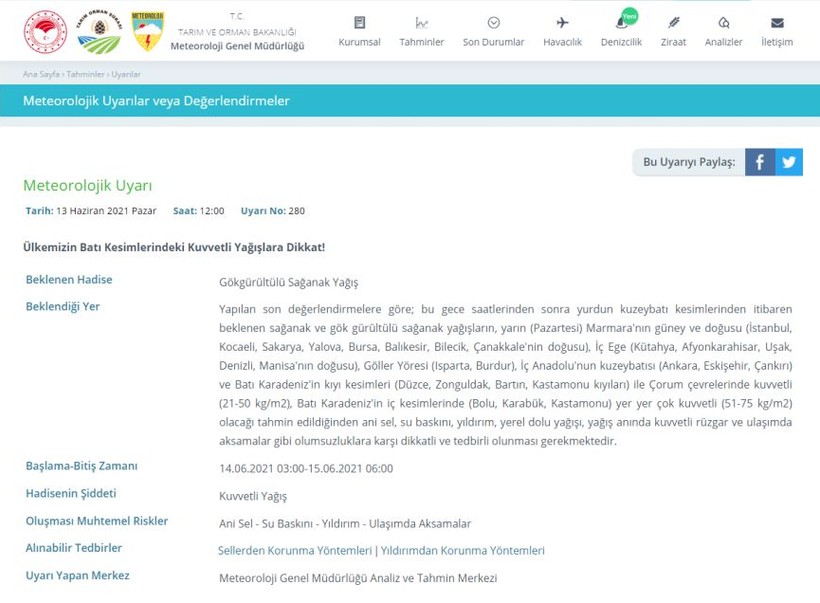
Task: Click Meteoroloji Genel Müdürlüğü header title
Action: 237,46
